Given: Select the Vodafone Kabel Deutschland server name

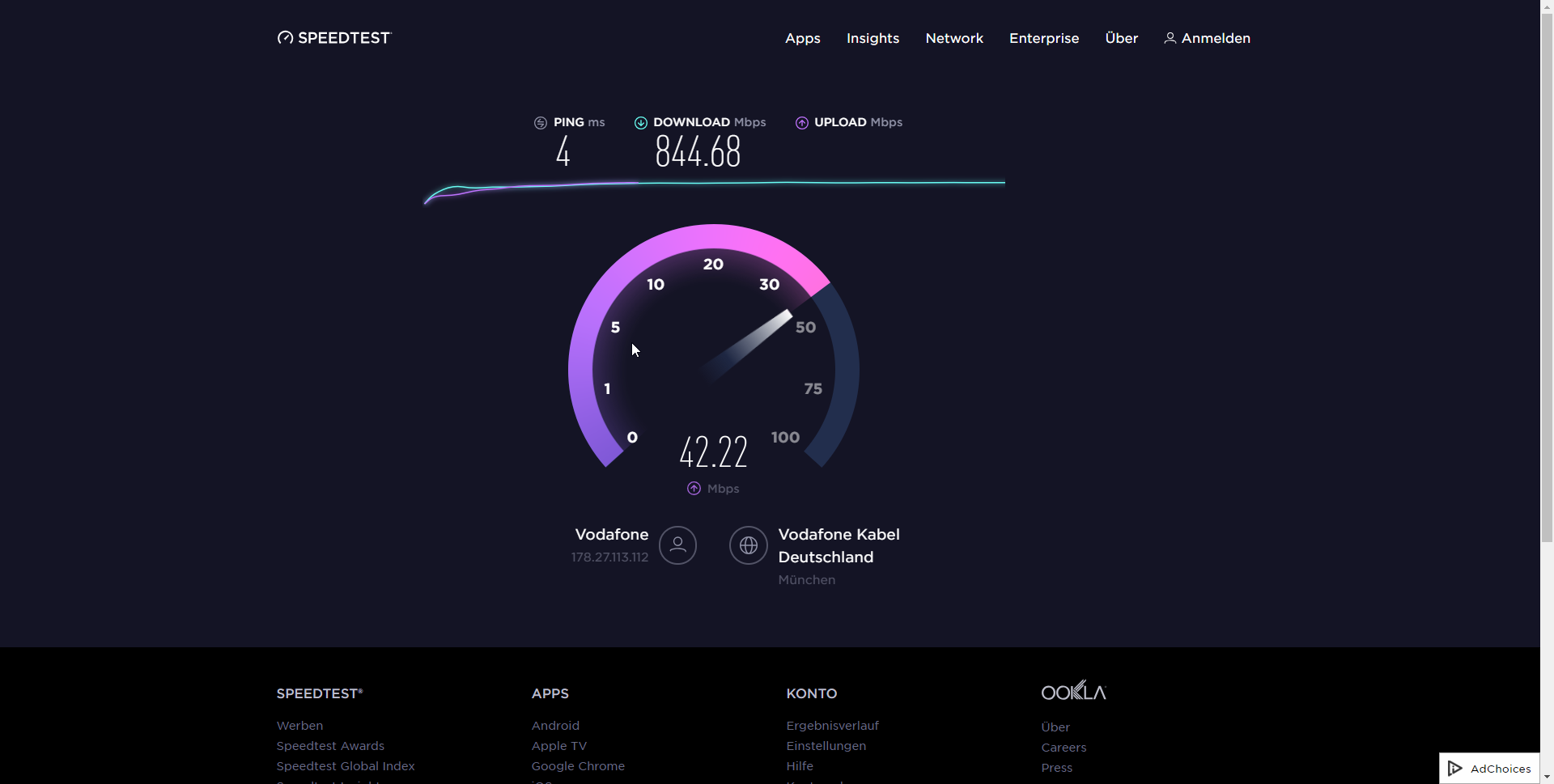Looking at the screenshot, I should (839, 546).
